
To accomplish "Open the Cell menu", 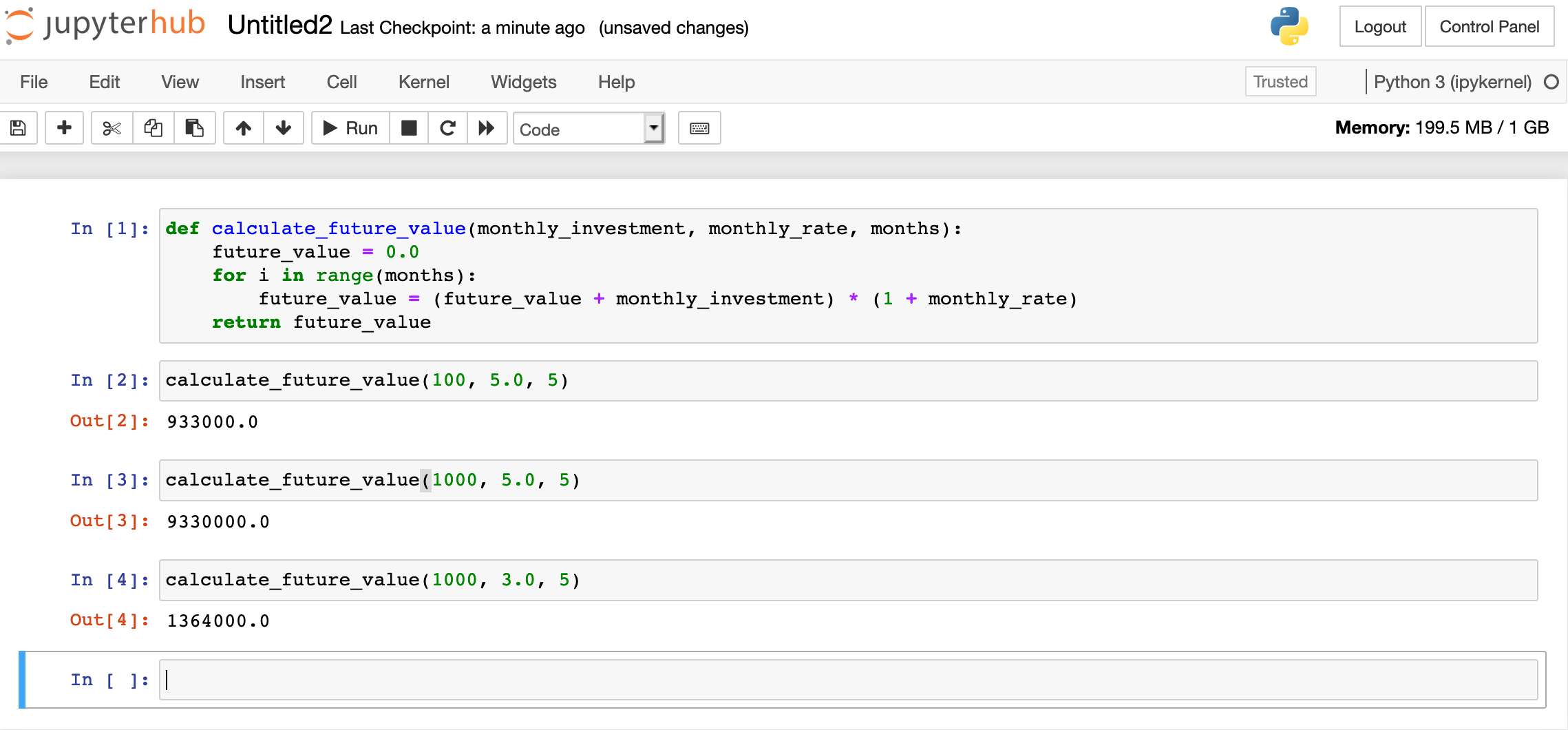I will [341, 82].
